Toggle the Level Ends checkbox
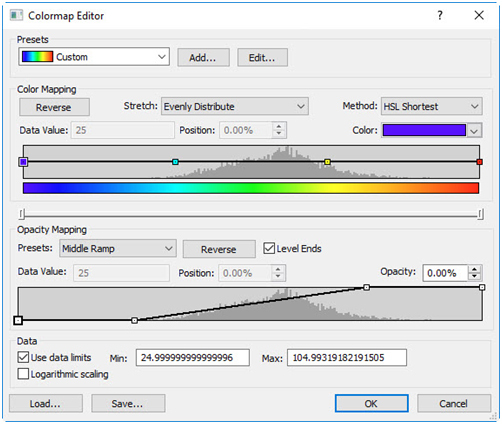The height and width of the screenshot is (424, 502). (x=269, y=248)
